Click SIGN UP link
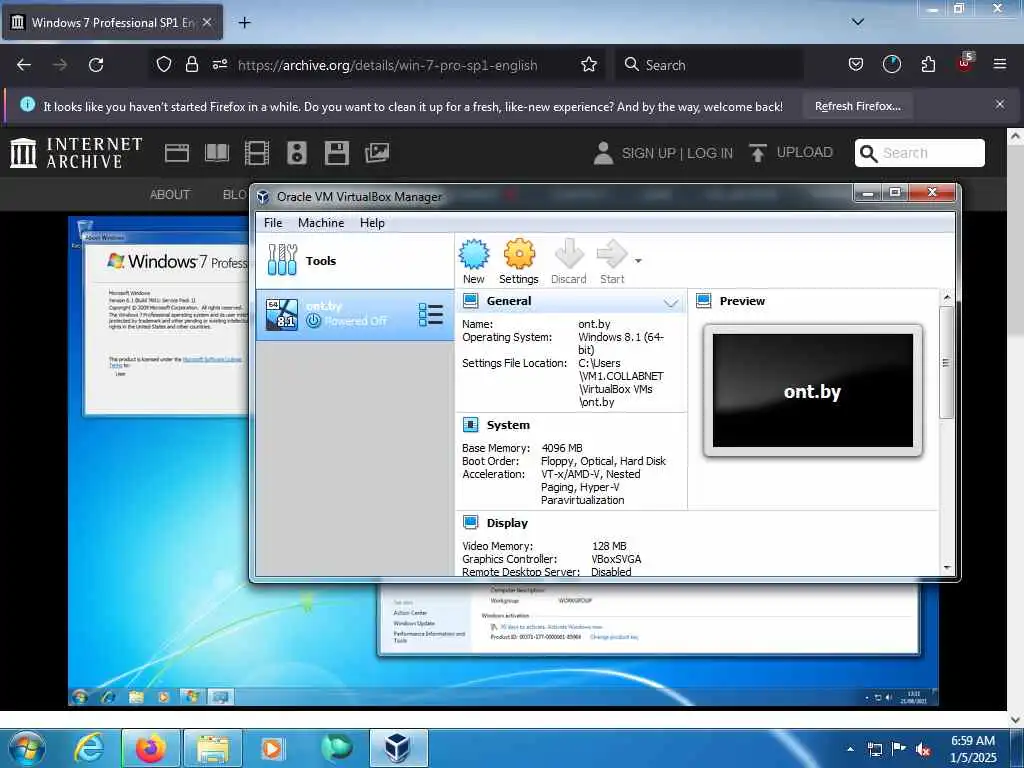Viewport: 1024px width, 768px height. click(648, 153)
